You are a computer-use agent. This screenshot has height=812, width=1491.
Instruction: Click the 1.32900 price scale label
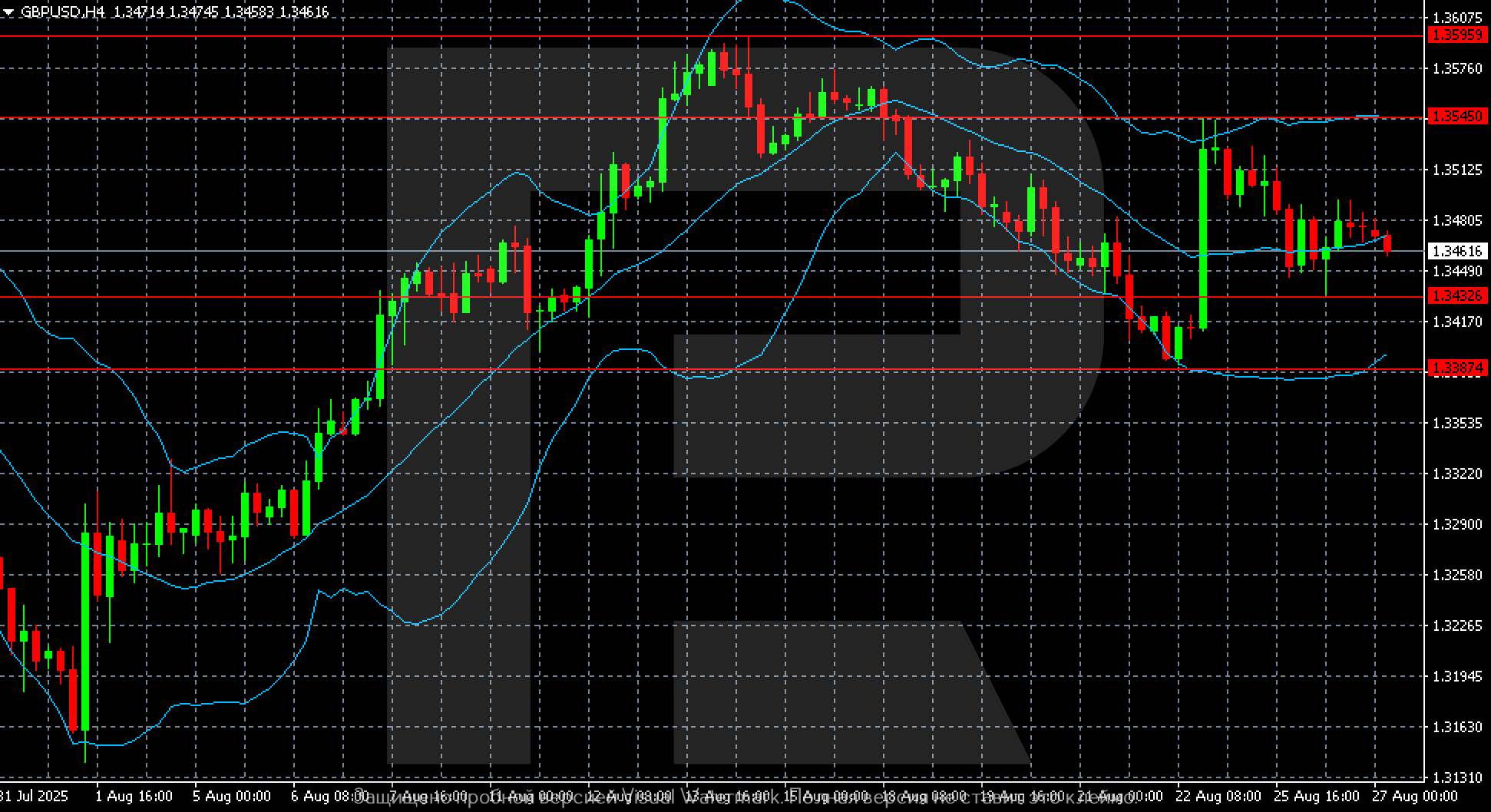click(1457, 524)
